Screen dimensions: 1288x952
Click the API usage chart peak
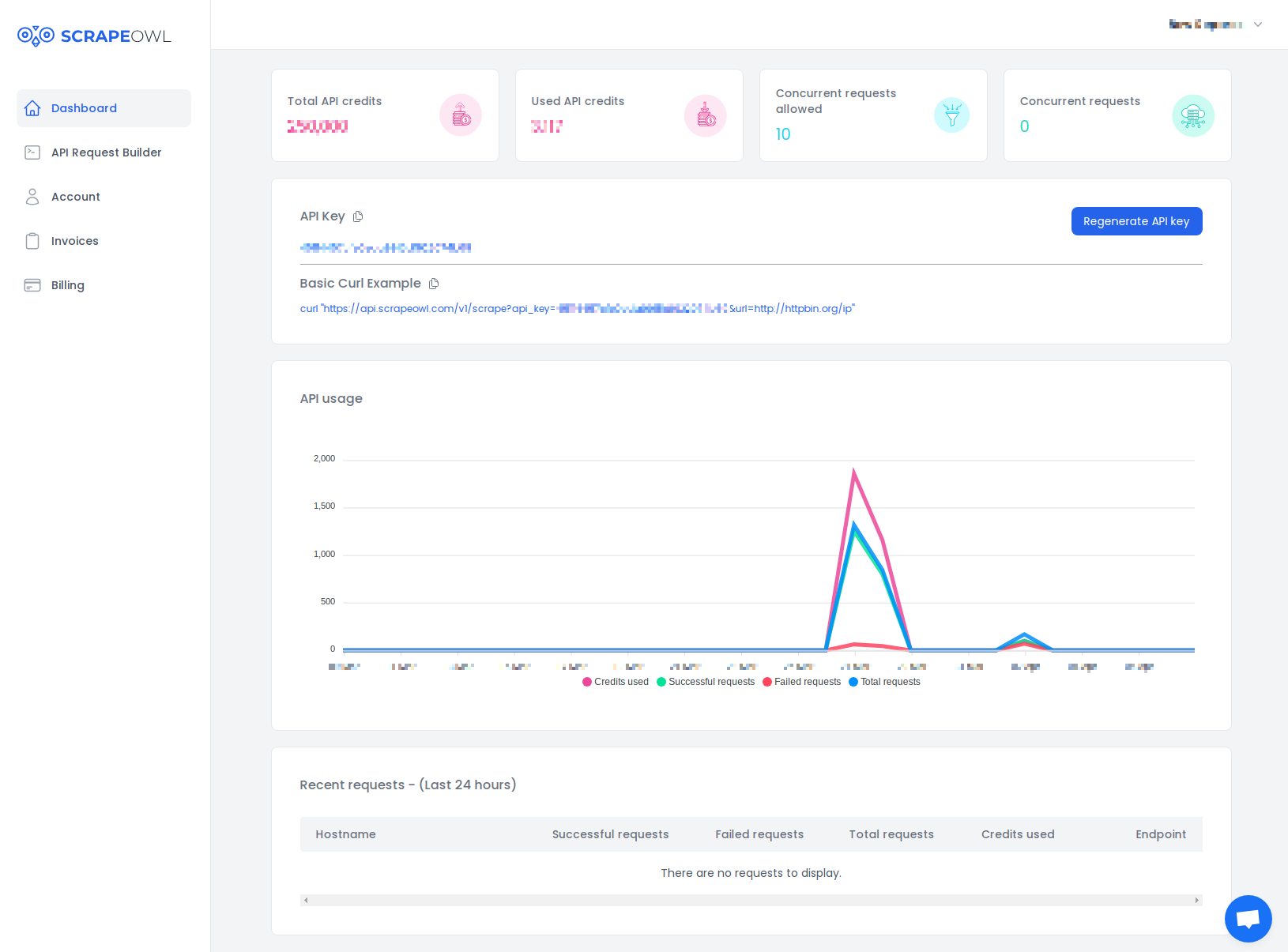(853, 472)
